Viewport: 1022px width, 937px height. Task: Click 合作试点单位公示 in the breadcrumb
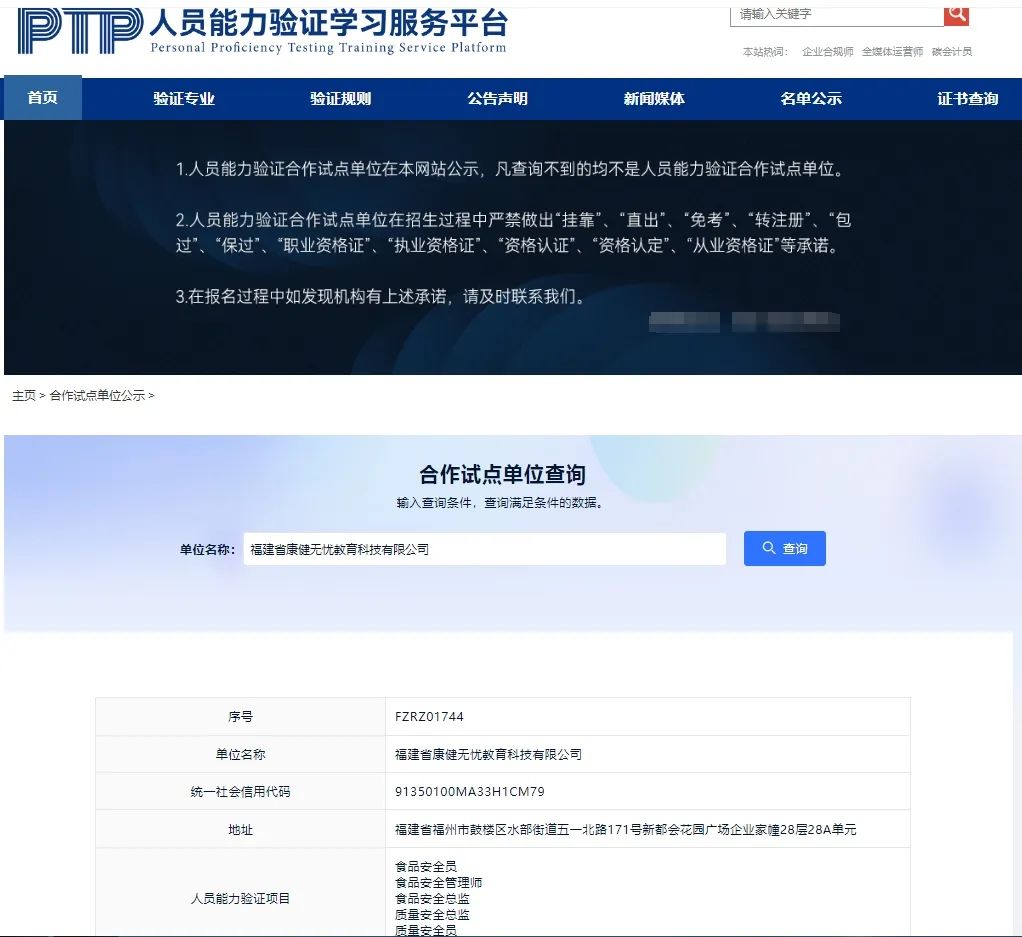coord(97,396)
